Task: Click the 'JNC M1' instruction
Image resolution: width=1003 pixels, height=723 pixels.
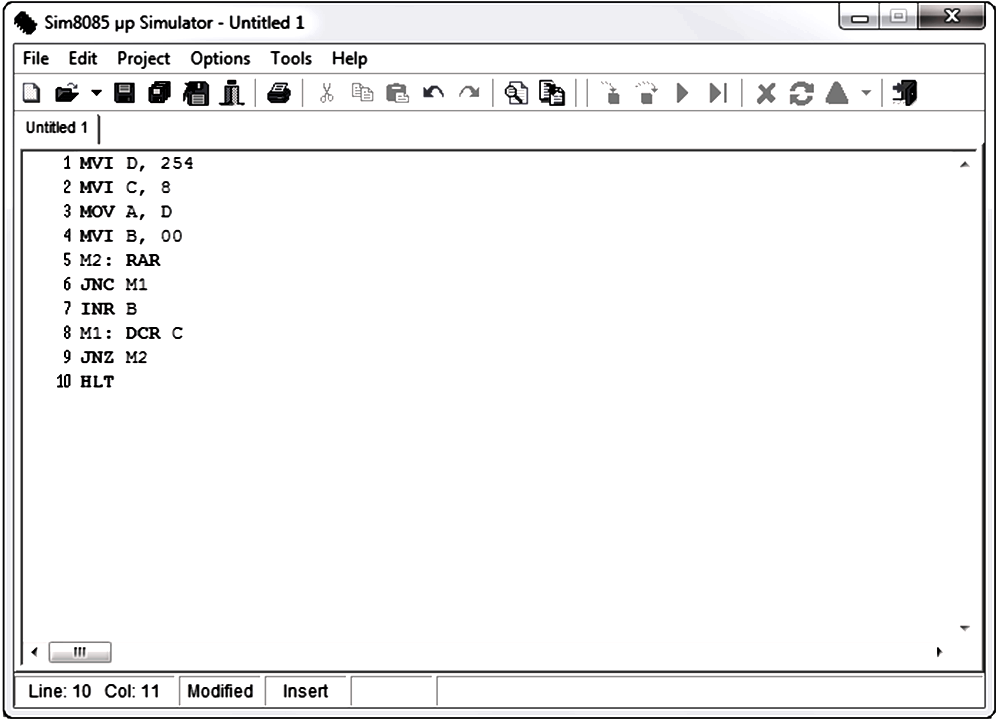Action: 114,285
